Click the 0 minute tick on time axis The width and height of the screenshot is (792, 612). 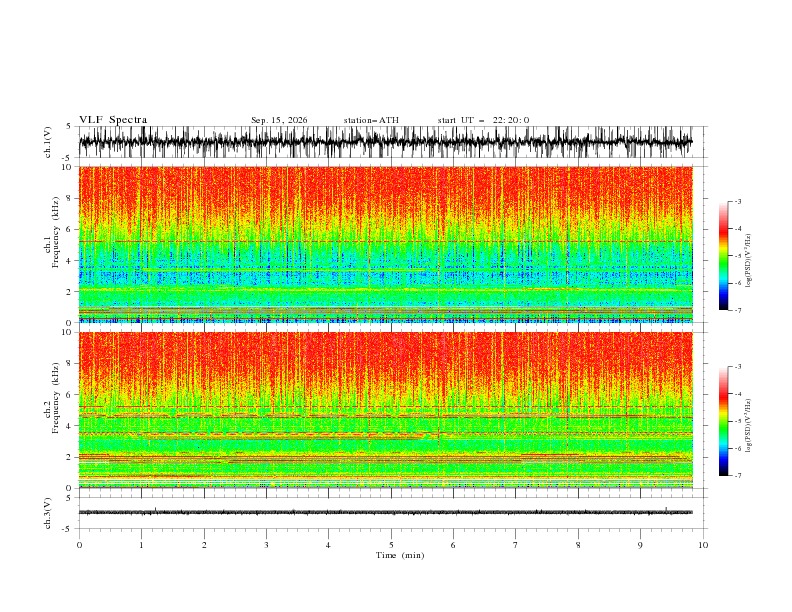click(79, 545)
